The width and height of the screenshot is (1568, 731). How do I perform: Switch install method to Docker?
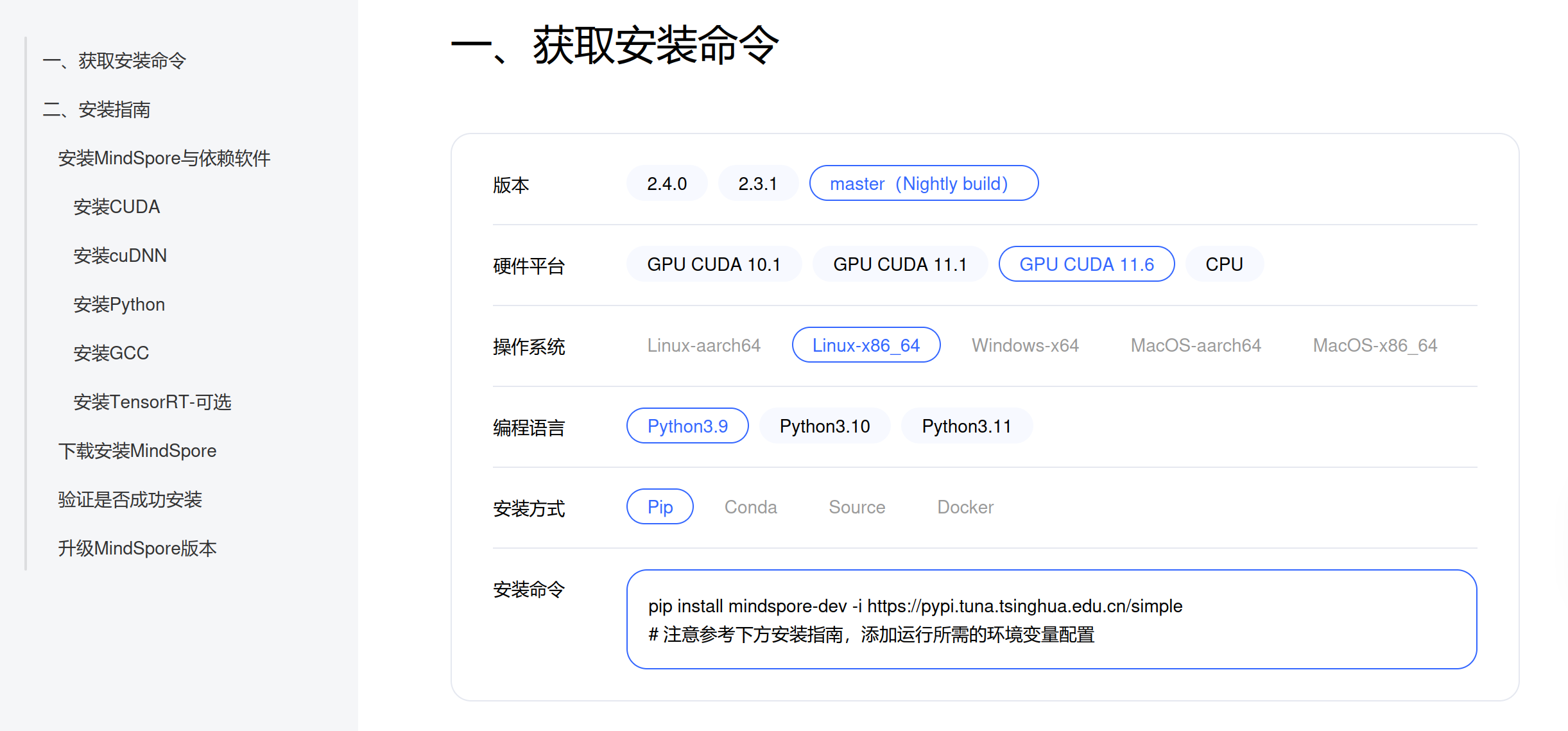click(964, 506)
